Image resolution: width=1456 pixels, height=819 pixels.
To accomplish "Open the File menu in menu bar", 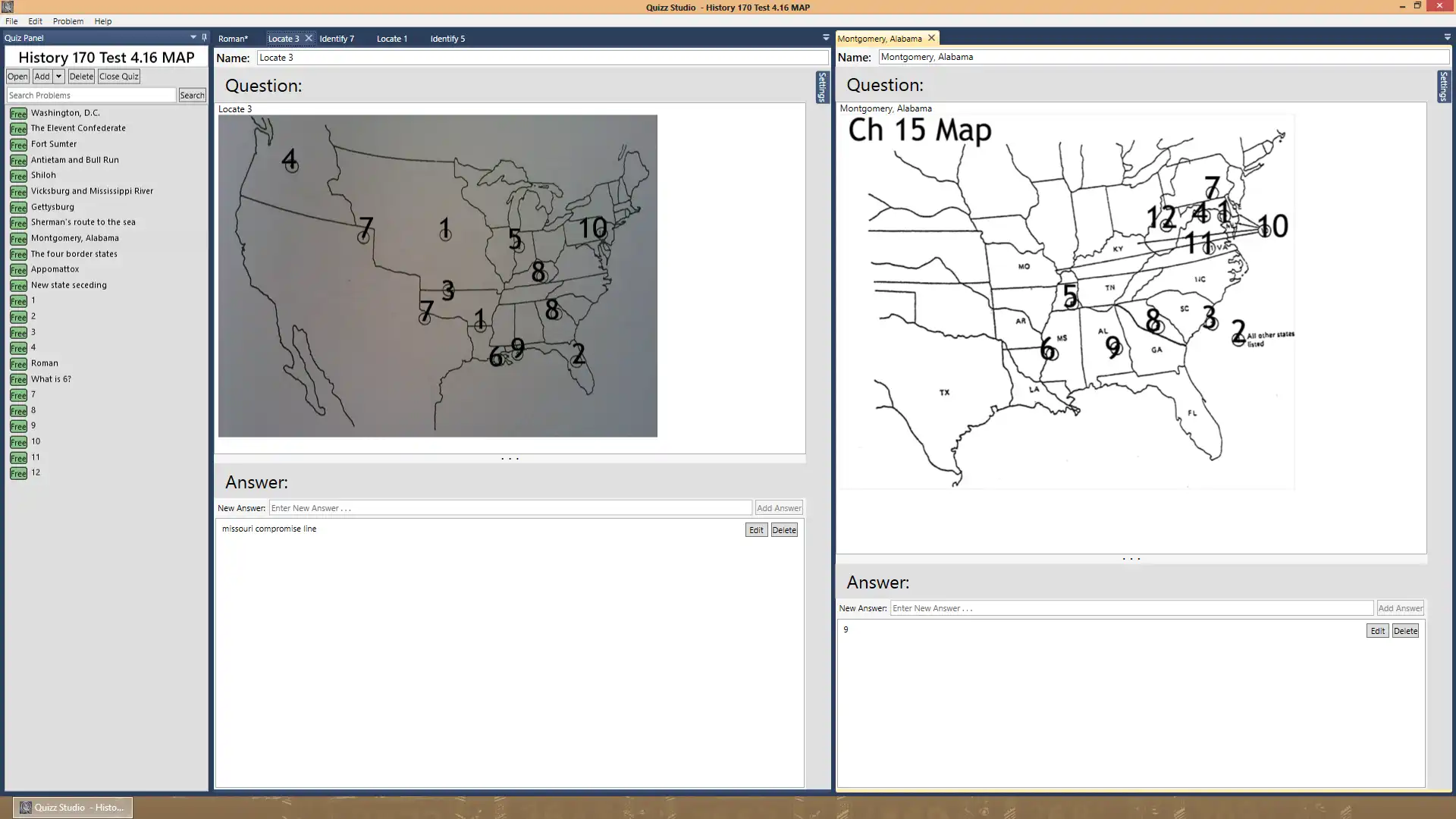I will (x=11, y=21).
